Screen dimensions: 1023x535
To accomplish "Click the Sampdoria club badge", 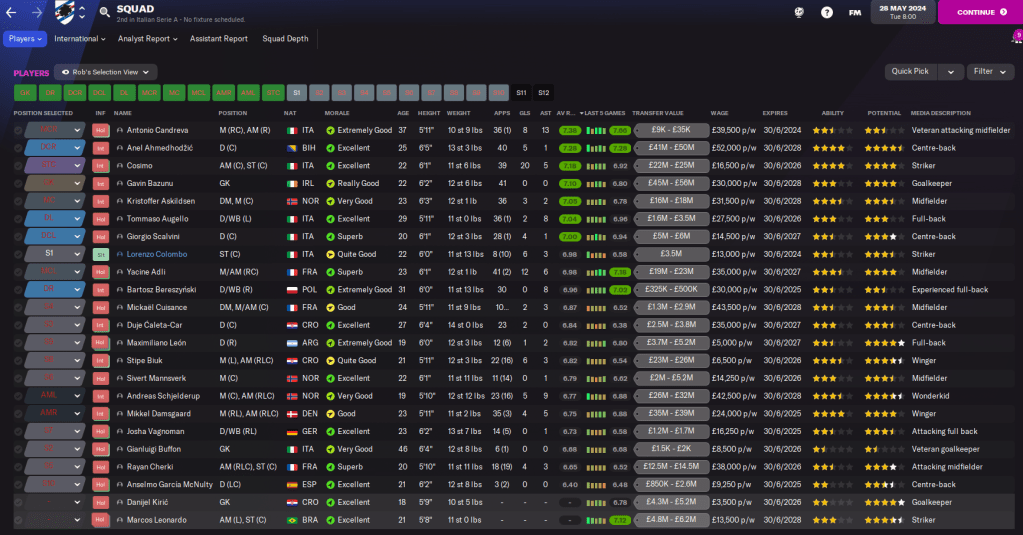I will [x=63, y=13].
